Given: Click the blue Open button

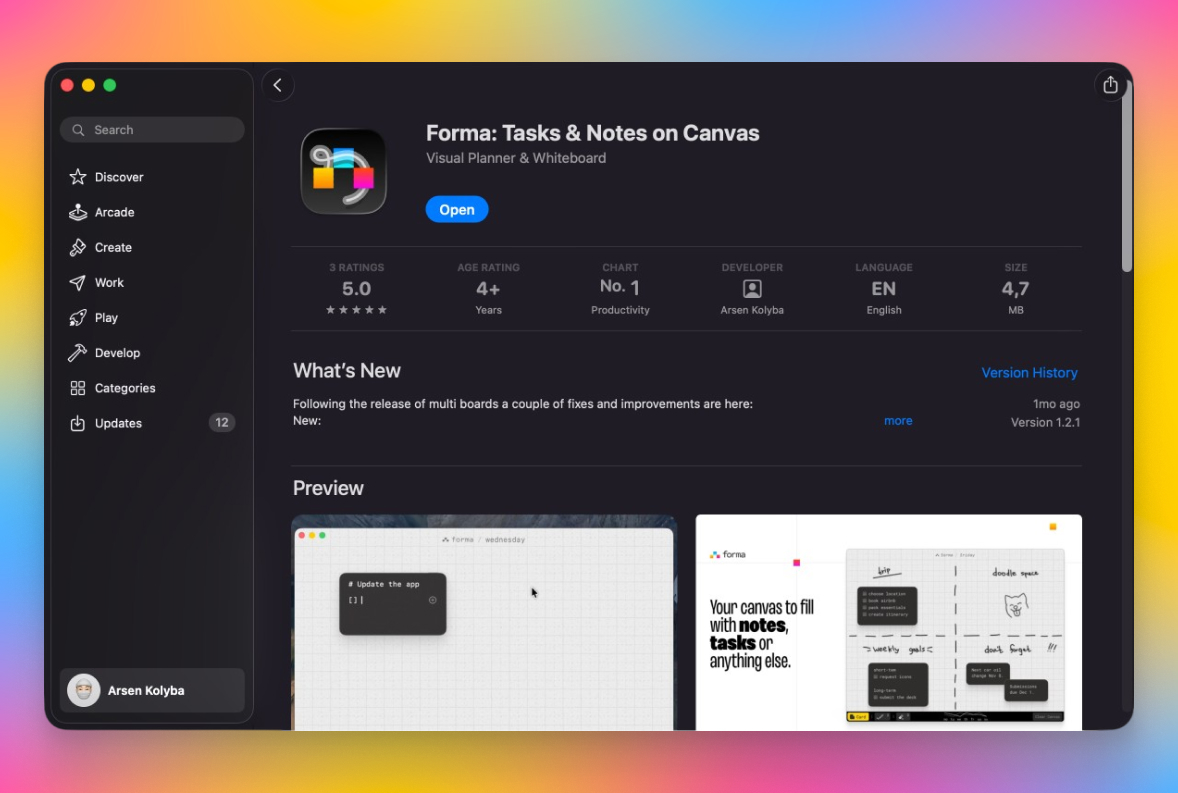Looking at the screenshot, I should (x=457, y=210).
